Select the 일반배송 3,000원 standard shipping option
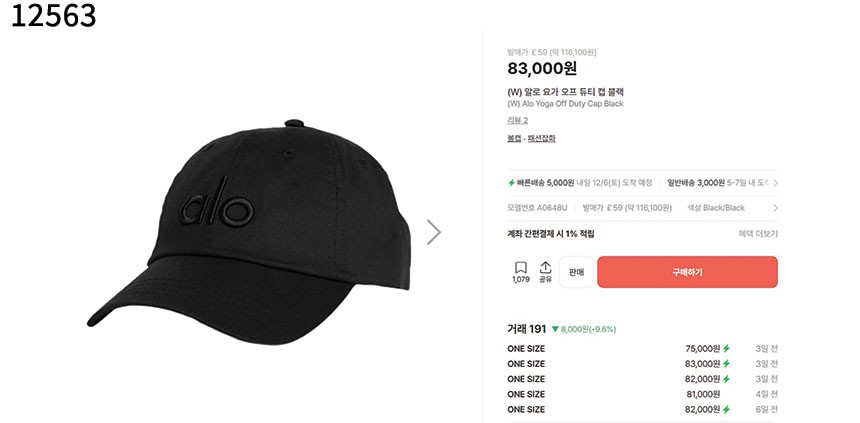The image size is (860, 423). click(x=695, y=183)
